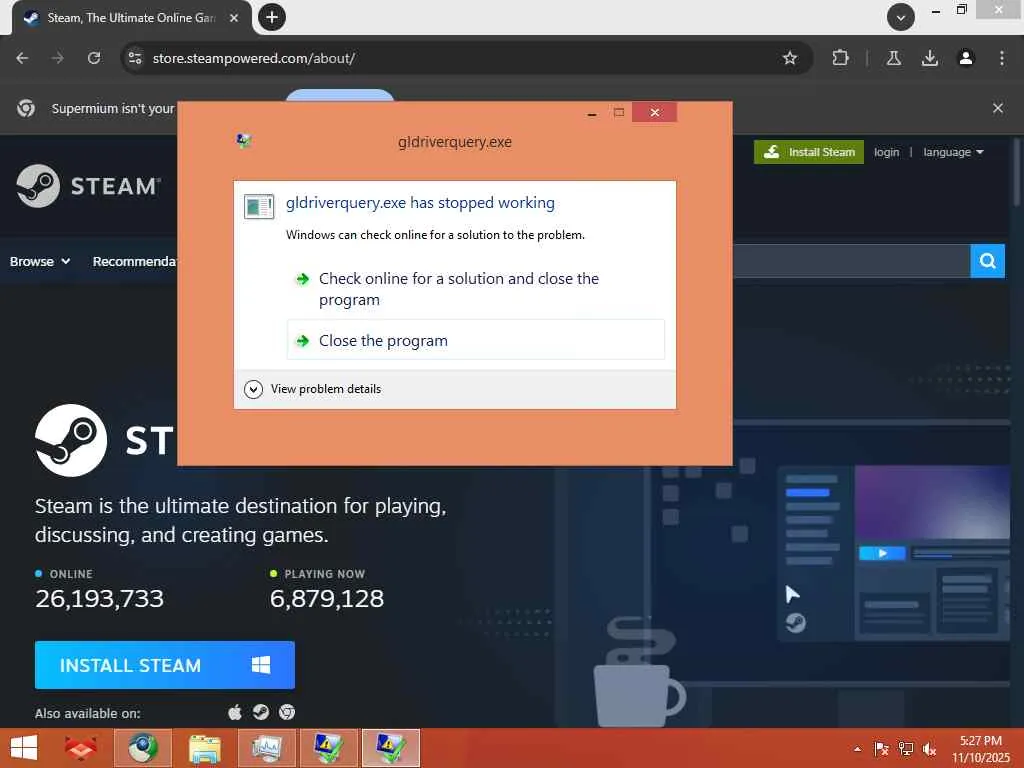This screenshot has width=1024, height=768.
Task: Expand View problem details
Action: tap(313, 389)
